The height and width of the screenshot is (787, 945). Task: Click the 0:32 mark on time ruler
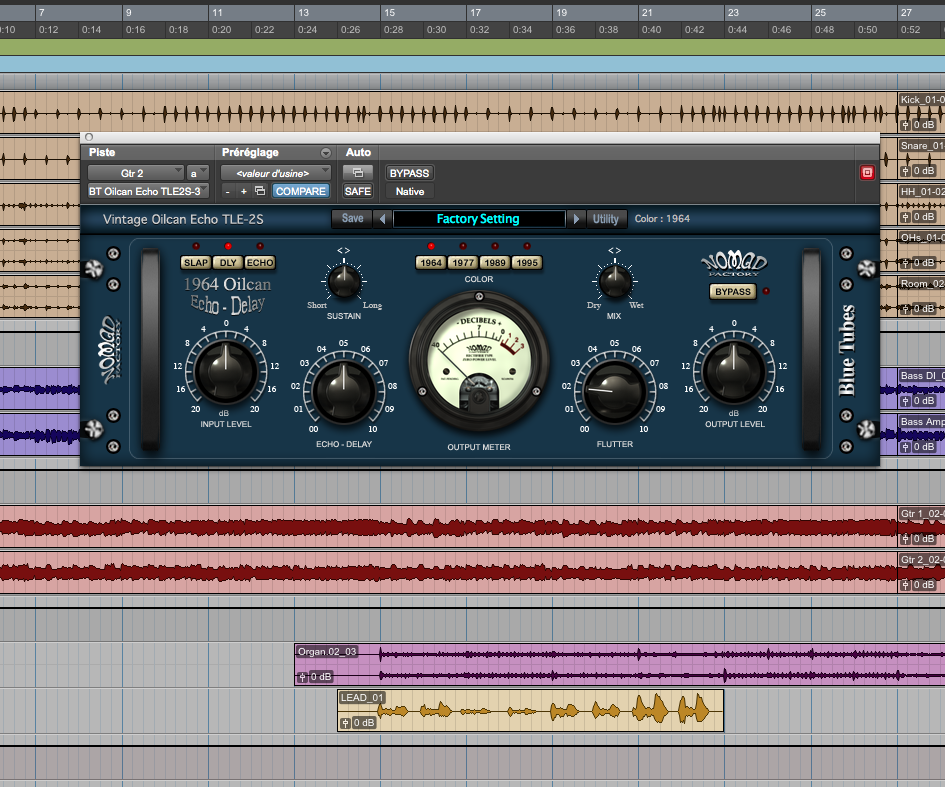tap(479, 30)
